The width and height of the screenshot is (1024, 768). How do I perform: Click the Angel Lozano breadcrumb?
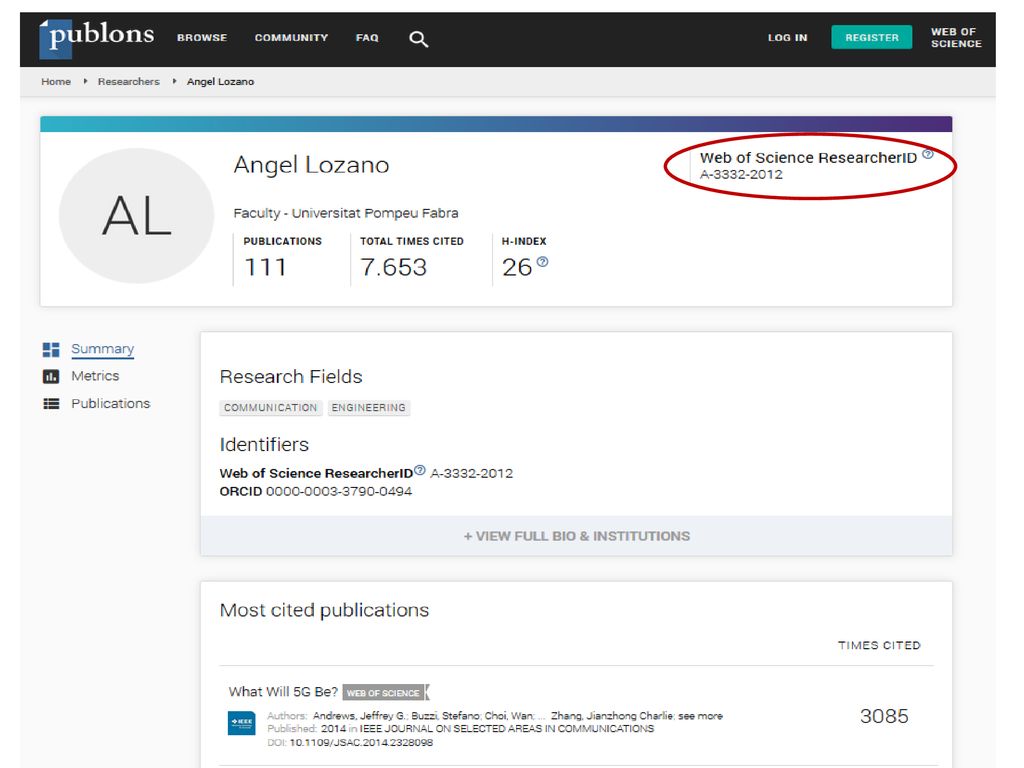coord(221,82)
